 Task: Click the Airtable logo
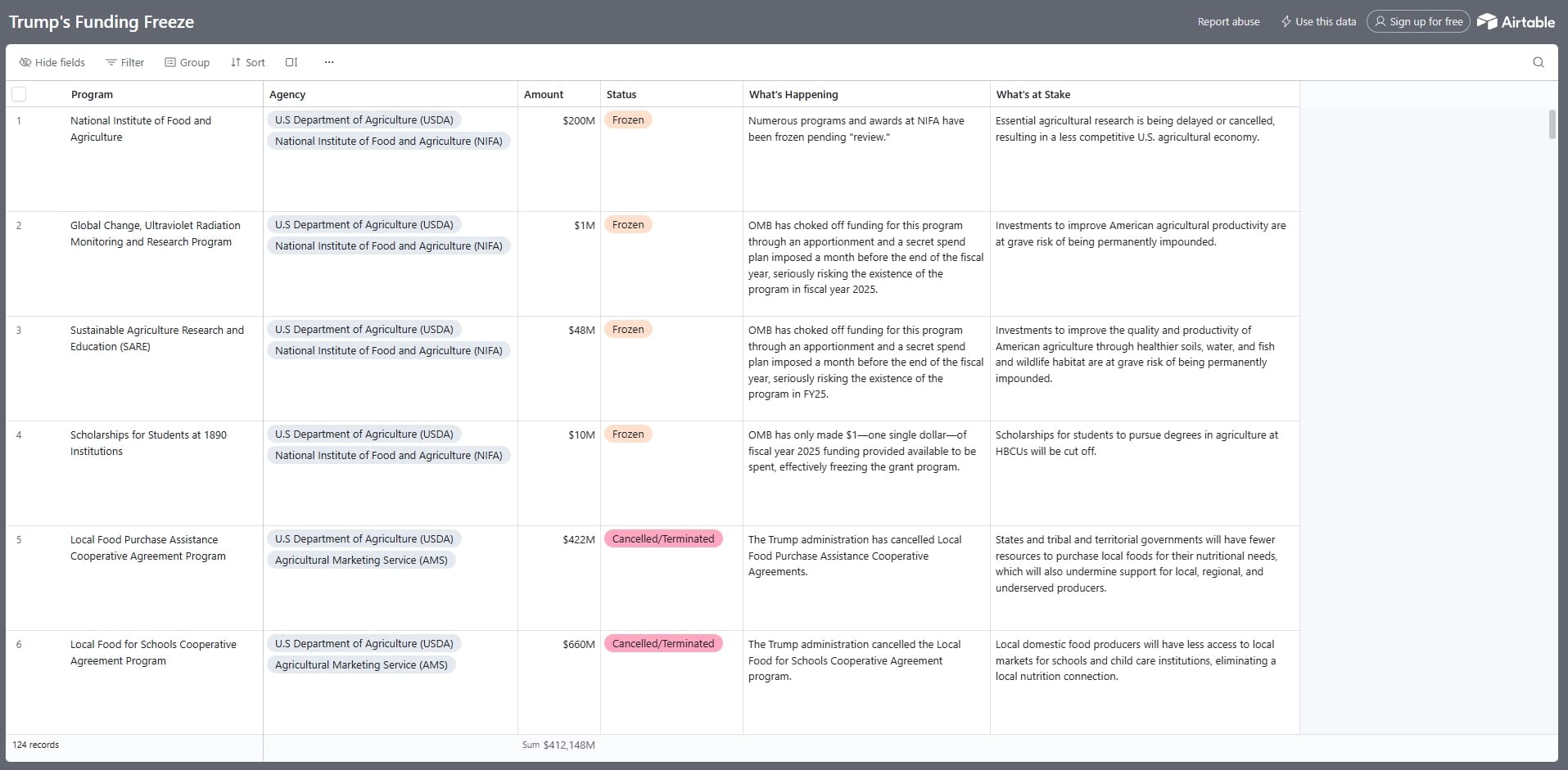tap(1516, 22)
